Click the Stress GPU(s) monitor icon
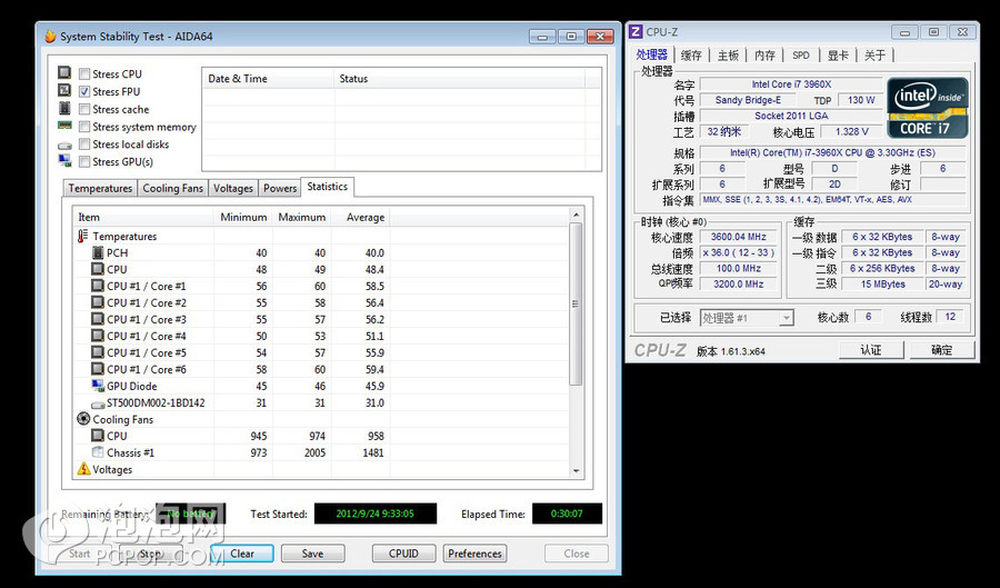Image resolution: width=1000 pixels, height=588 pixels. [64, 161]
